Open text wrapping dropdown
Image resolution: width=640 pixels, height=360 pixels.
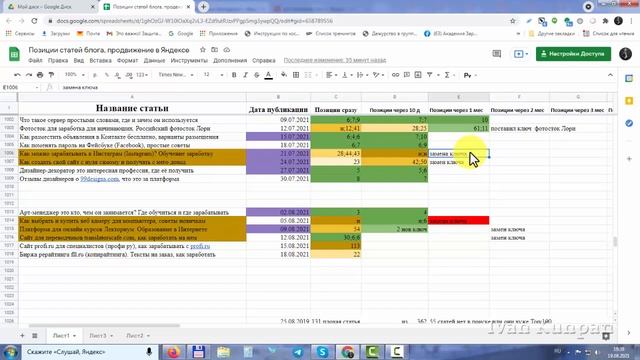pyautogui.click(x=362, y=75)
